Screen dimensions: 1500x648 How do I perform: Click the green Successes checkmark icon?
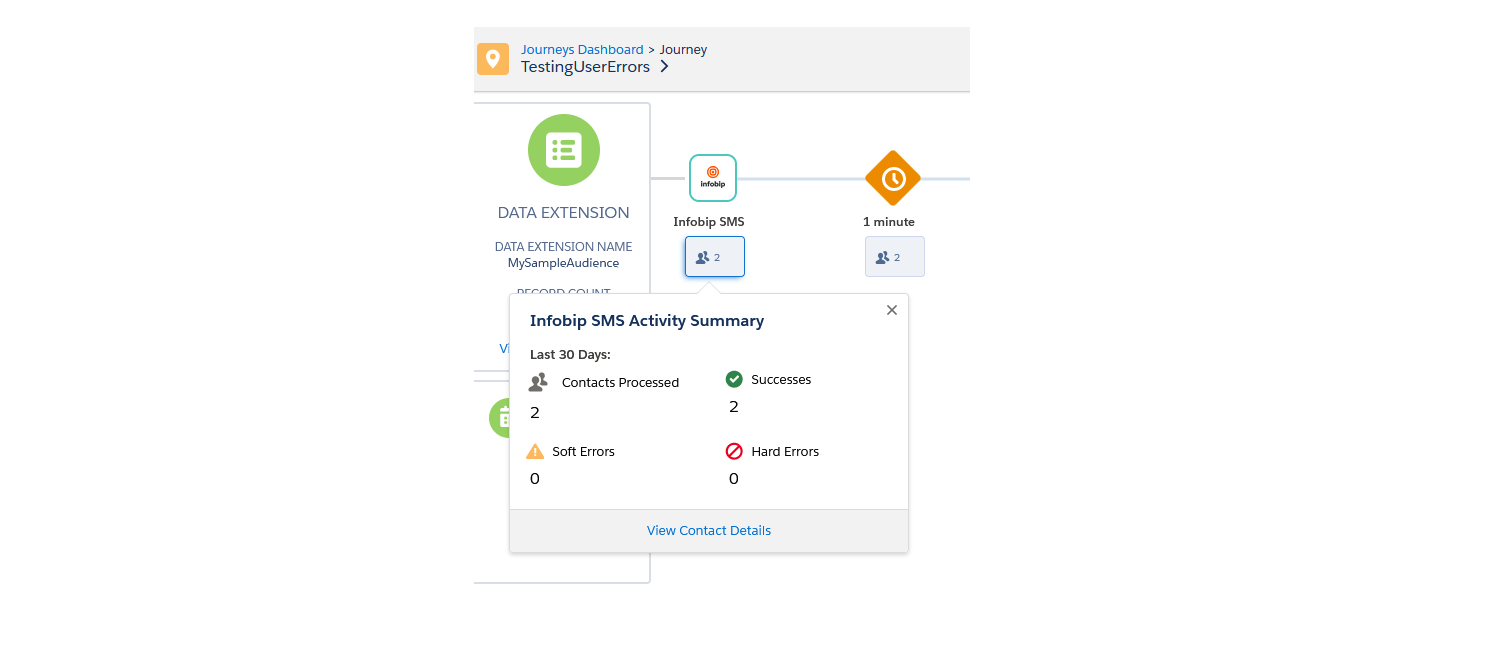pyautogui.click(x=734, y=379)
